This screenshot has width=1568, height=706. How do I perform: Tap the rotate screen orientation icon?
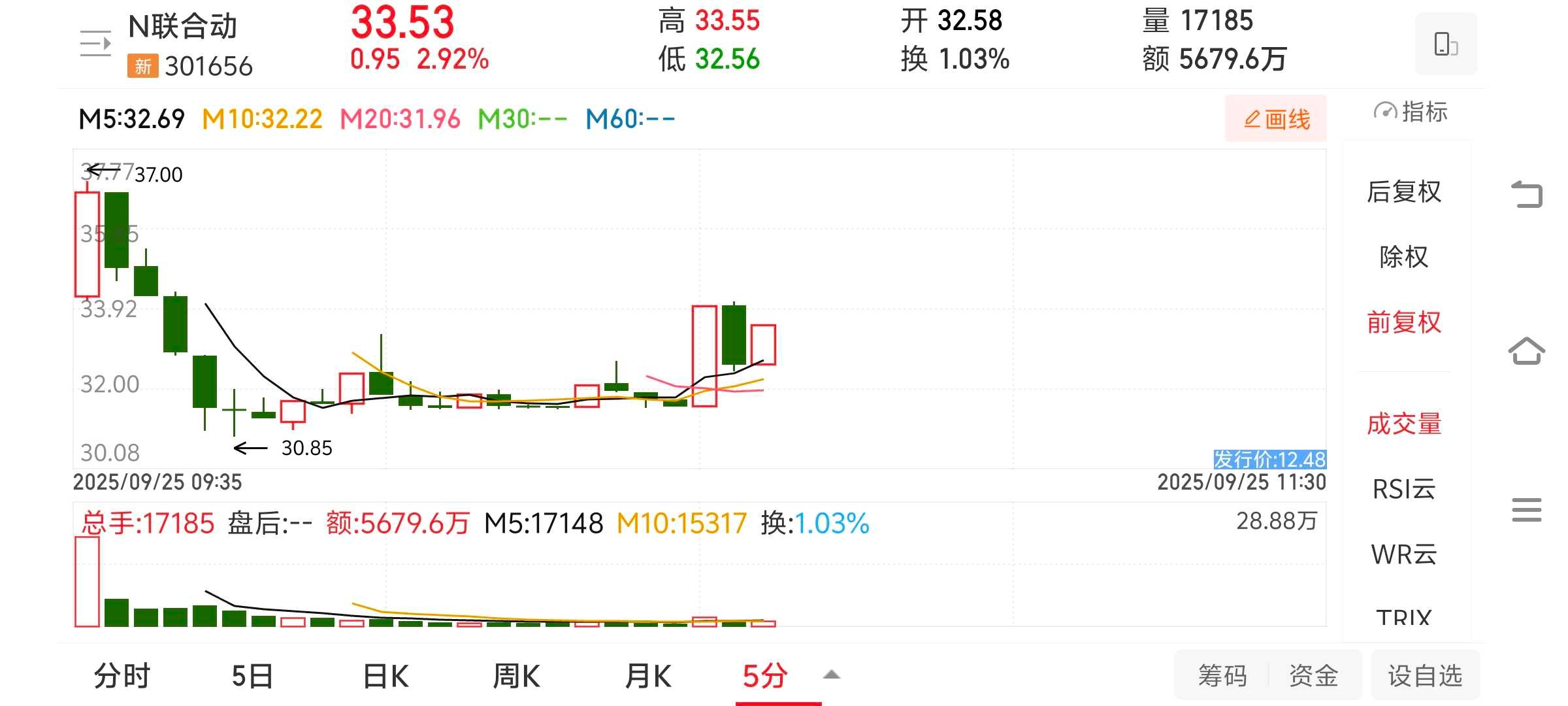(x=1446, y=44)
